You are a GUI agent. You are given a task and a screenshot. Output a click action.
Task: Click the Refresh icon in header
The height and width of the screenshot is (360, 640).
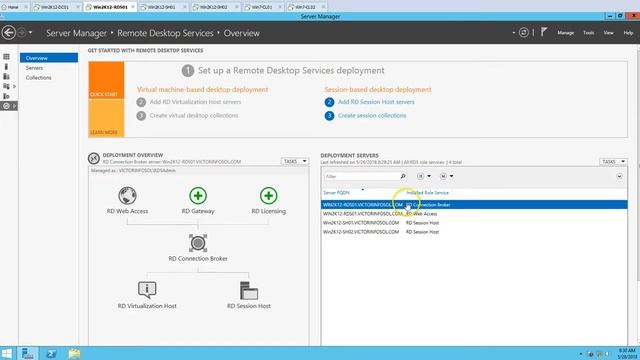(x=524, y=33)
